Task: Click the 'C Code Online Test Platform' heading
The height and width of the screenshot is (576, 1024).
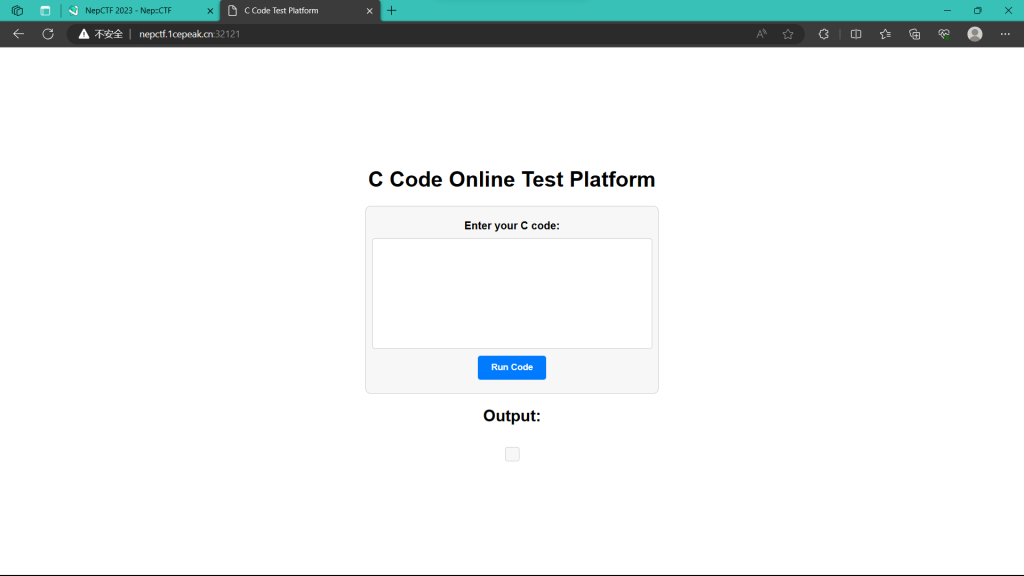Action: coord(511,179)
